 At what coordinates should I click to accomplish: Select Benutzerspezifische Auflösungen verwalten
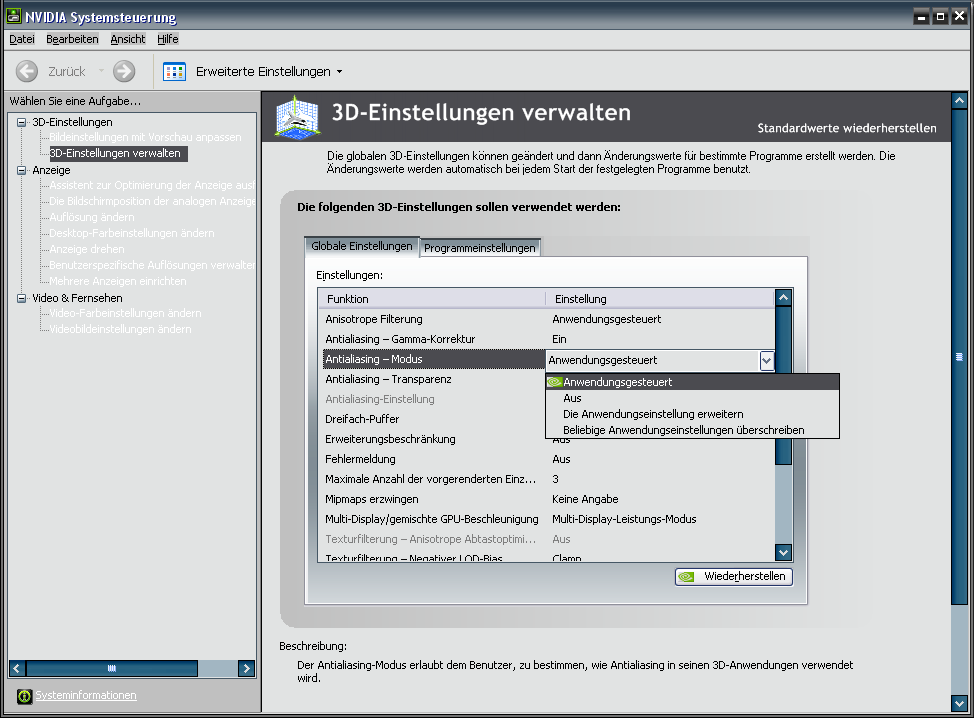pyautogui.click(x=152, y=265)
